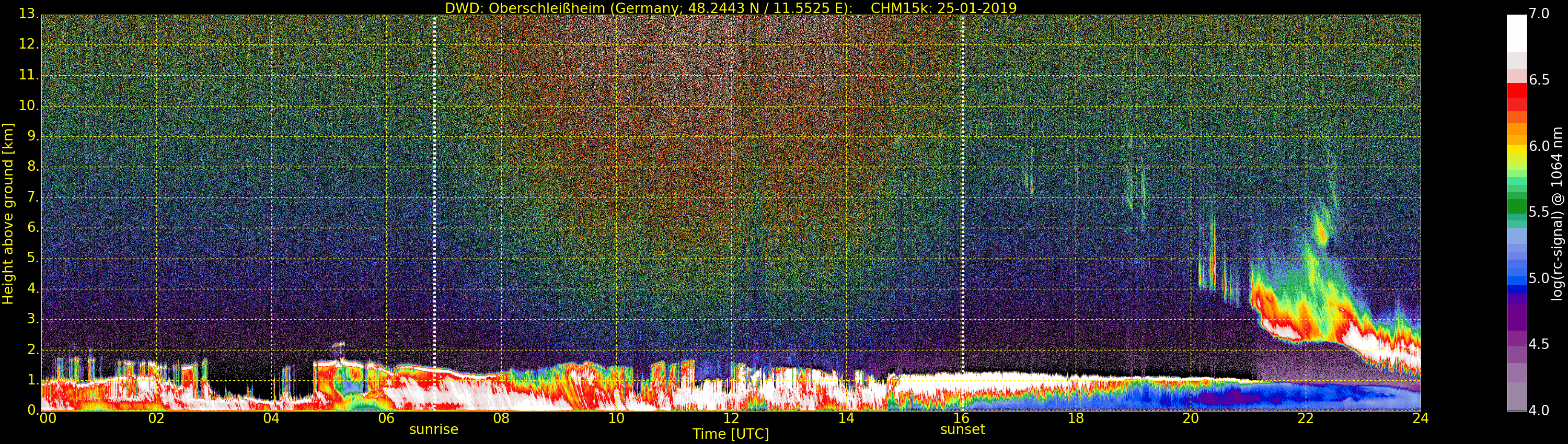Click the "20" time axis tick label
This screenshot has height=444, width=1568.
pyautogui.click(x=1191, y=418)
